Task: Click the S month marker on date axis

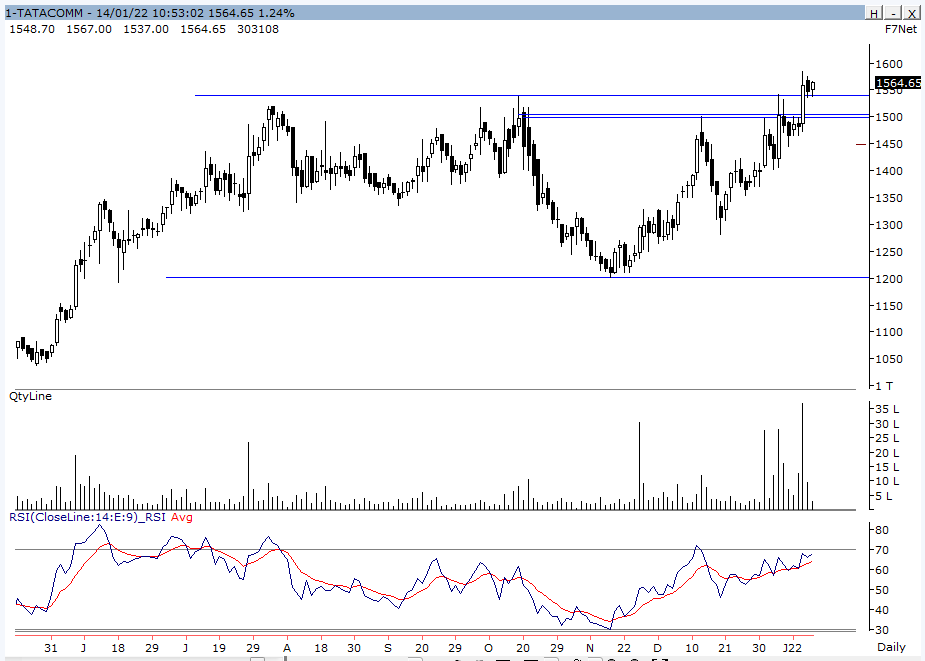Action: click(388, 647)
